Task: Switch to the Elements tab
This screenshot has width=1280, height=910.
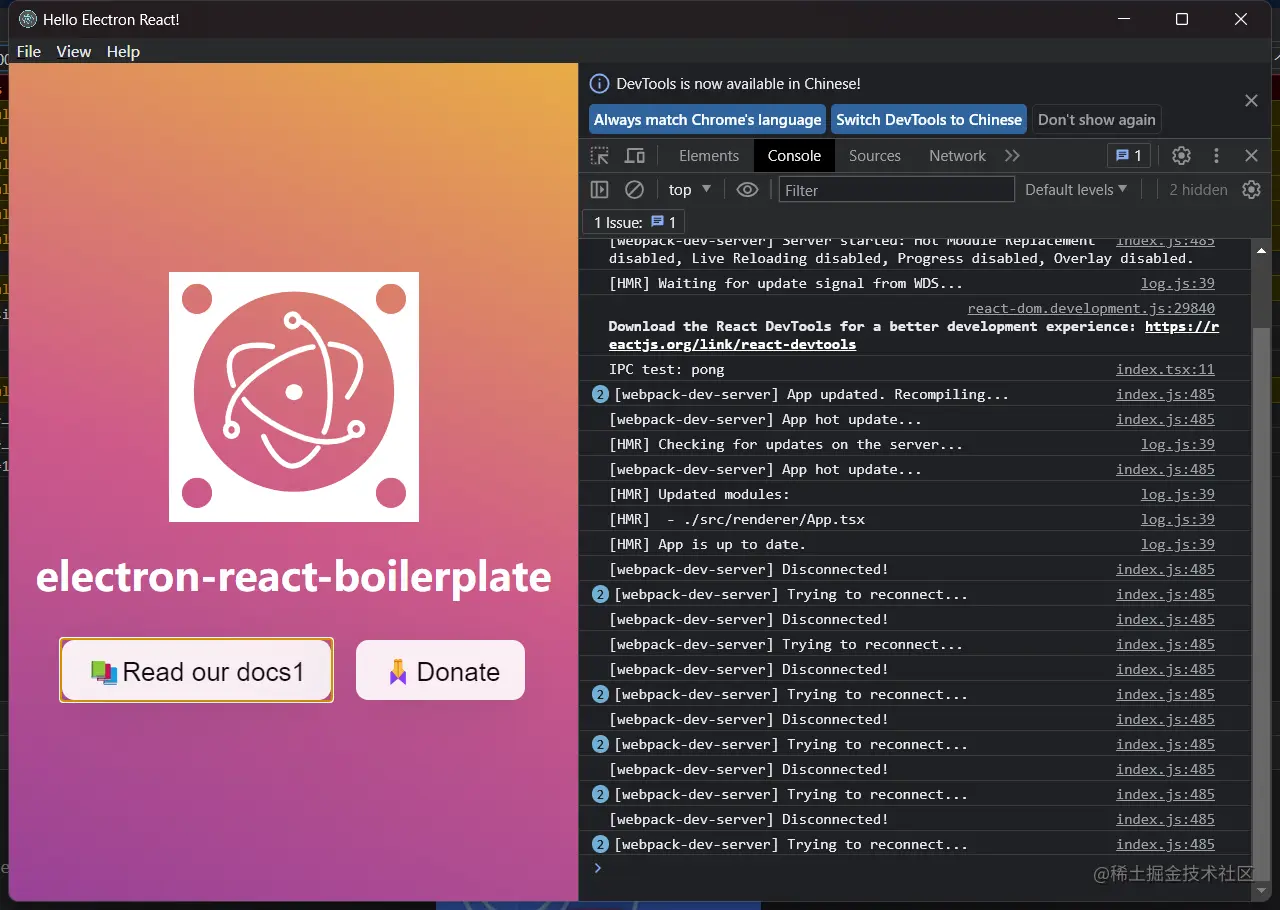Action: coord(709,156)
